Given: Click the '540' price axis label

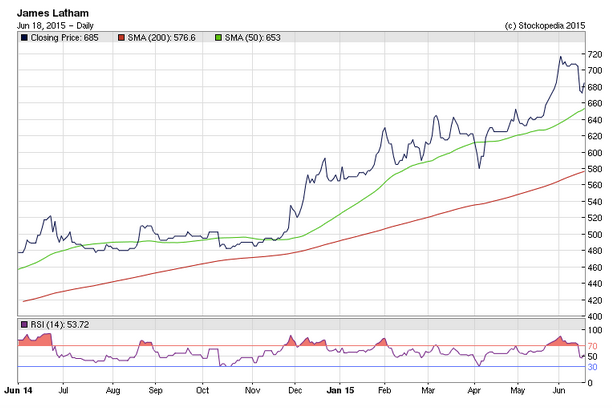Looking at the screenshot, I should point(595,201).
